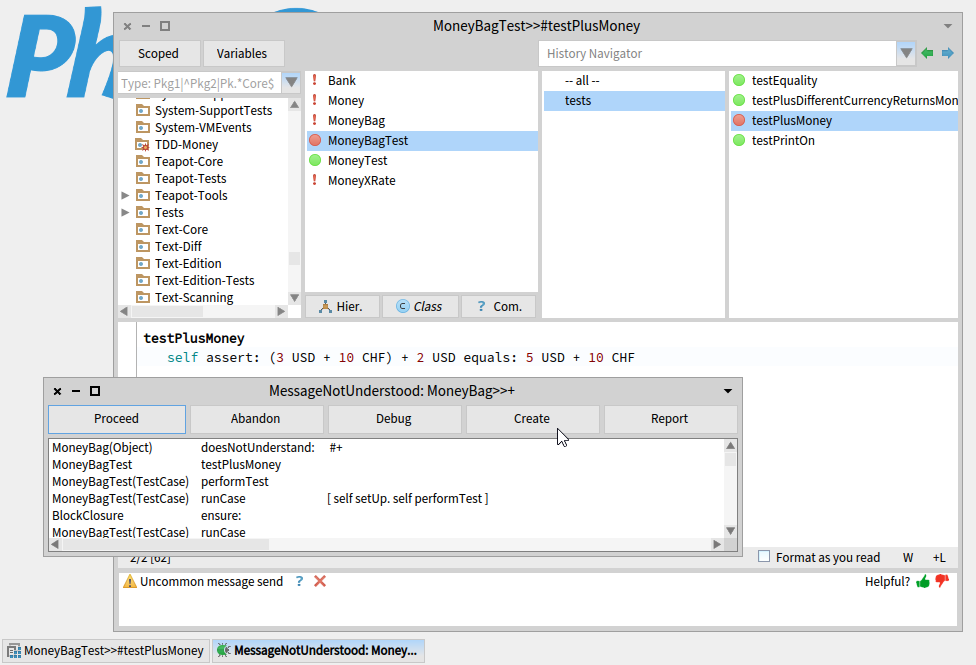Click the warning icon for Uncommon message send
Screen dimensions: 976x665
129,582
